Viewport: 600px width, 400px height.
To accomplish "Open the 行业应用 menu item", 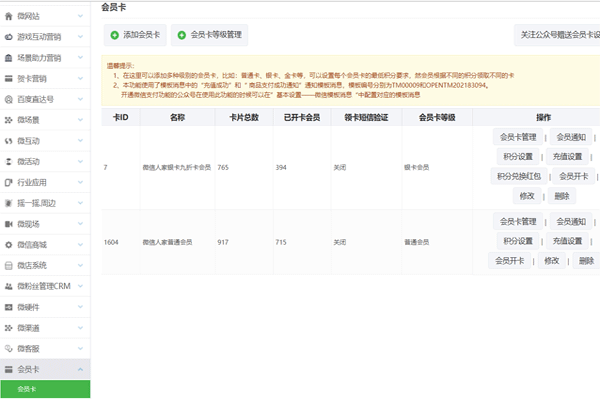I will pos(45,183).
